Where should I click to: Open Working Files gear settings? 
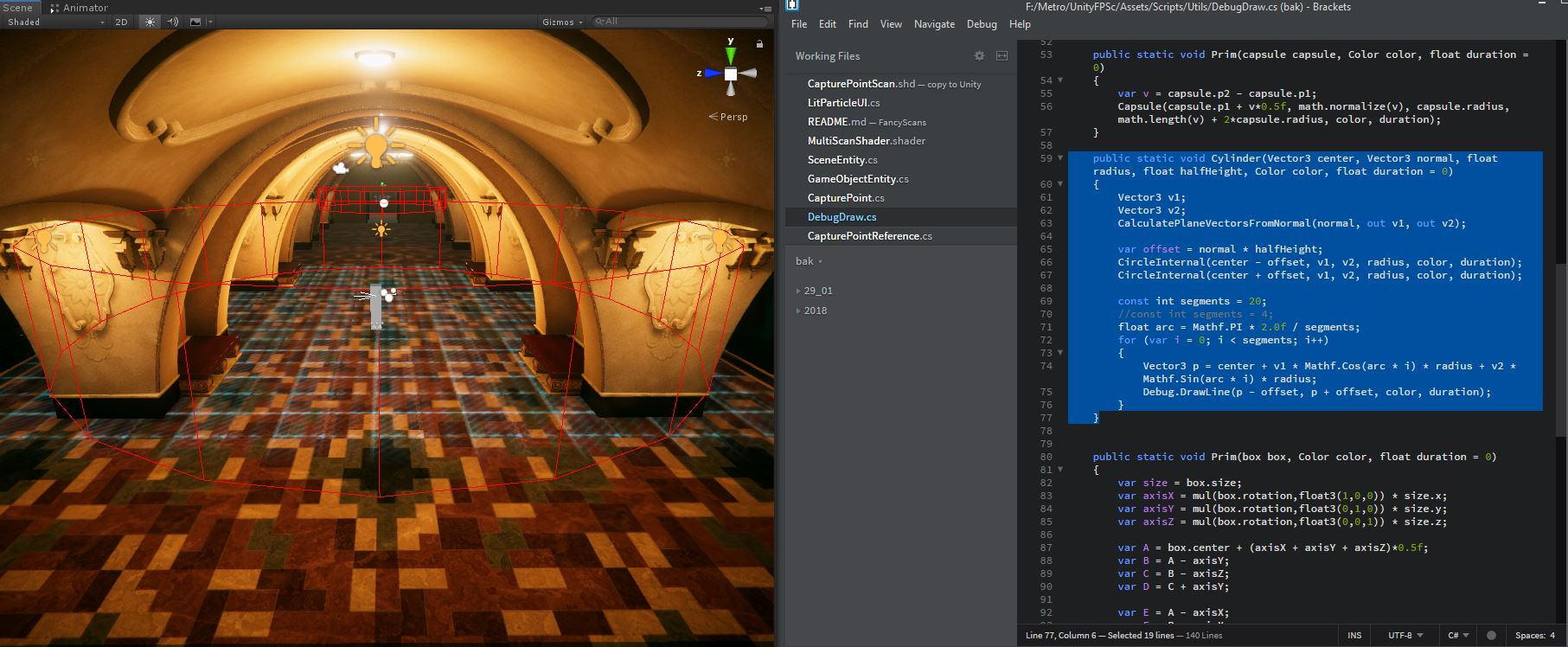(x=979, y=55)
